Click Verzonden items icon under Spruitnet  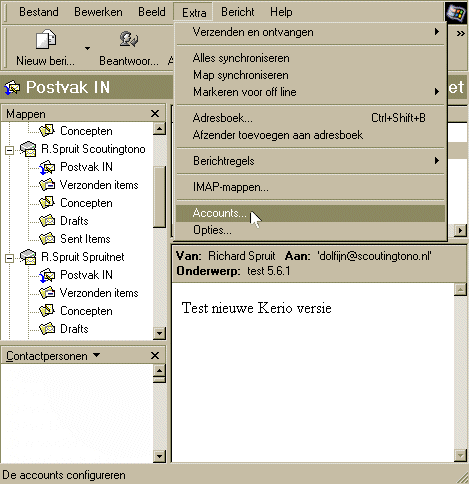(47, 293)
